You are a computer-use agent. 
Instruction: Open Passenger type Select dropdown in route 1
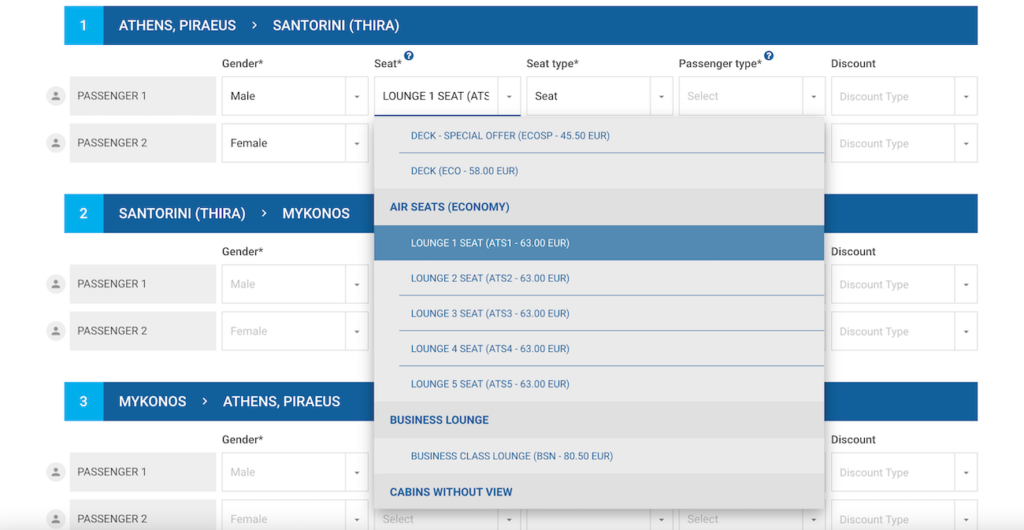pyautogui.click(x=752, y=96)
